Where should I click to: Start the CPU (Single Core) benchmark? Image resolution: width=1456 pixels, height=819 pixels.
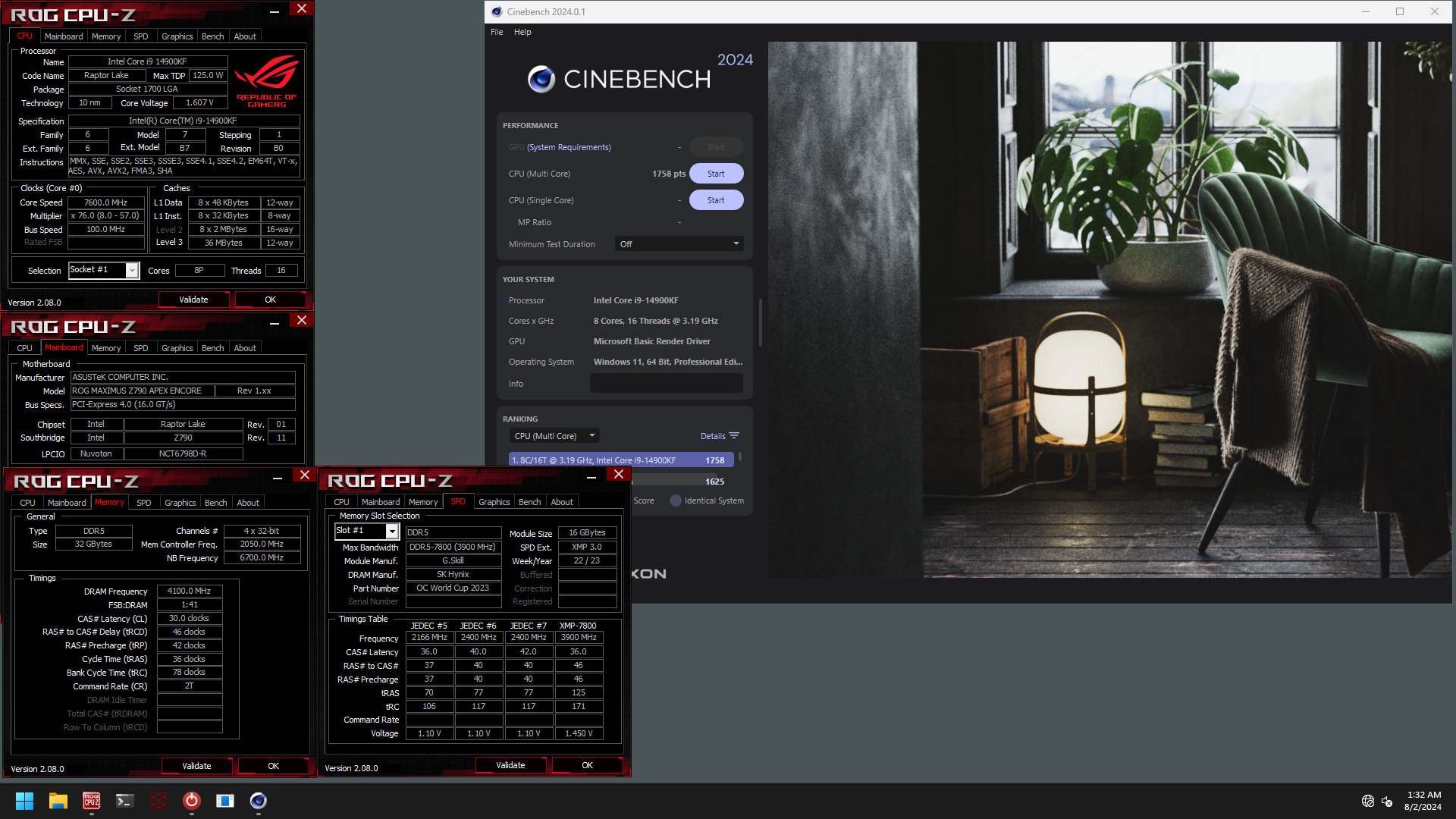pyautogui.click(x=716, y=200)
